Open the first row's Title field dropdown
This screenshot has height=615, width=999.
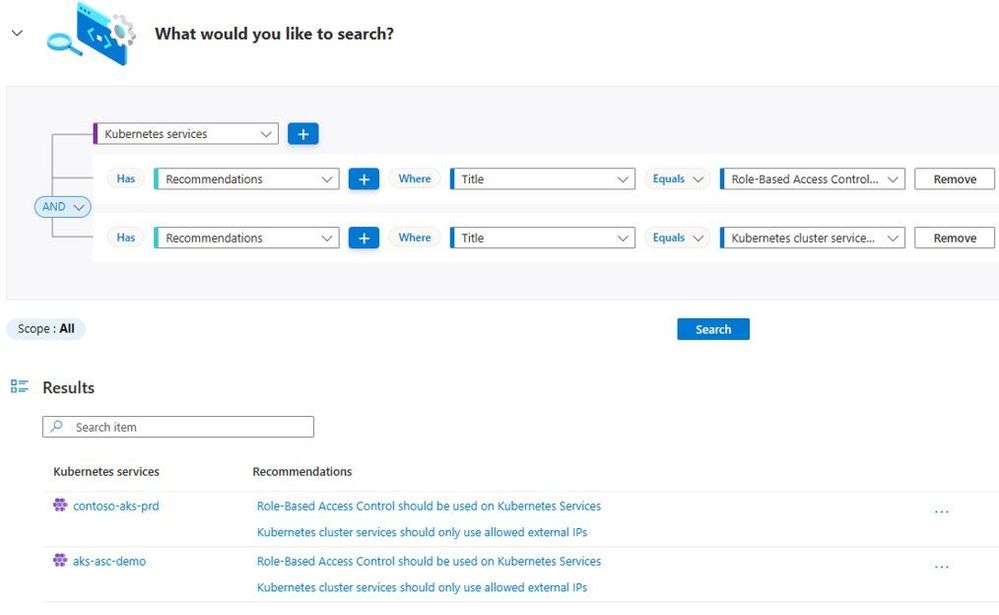click(543, 179)
